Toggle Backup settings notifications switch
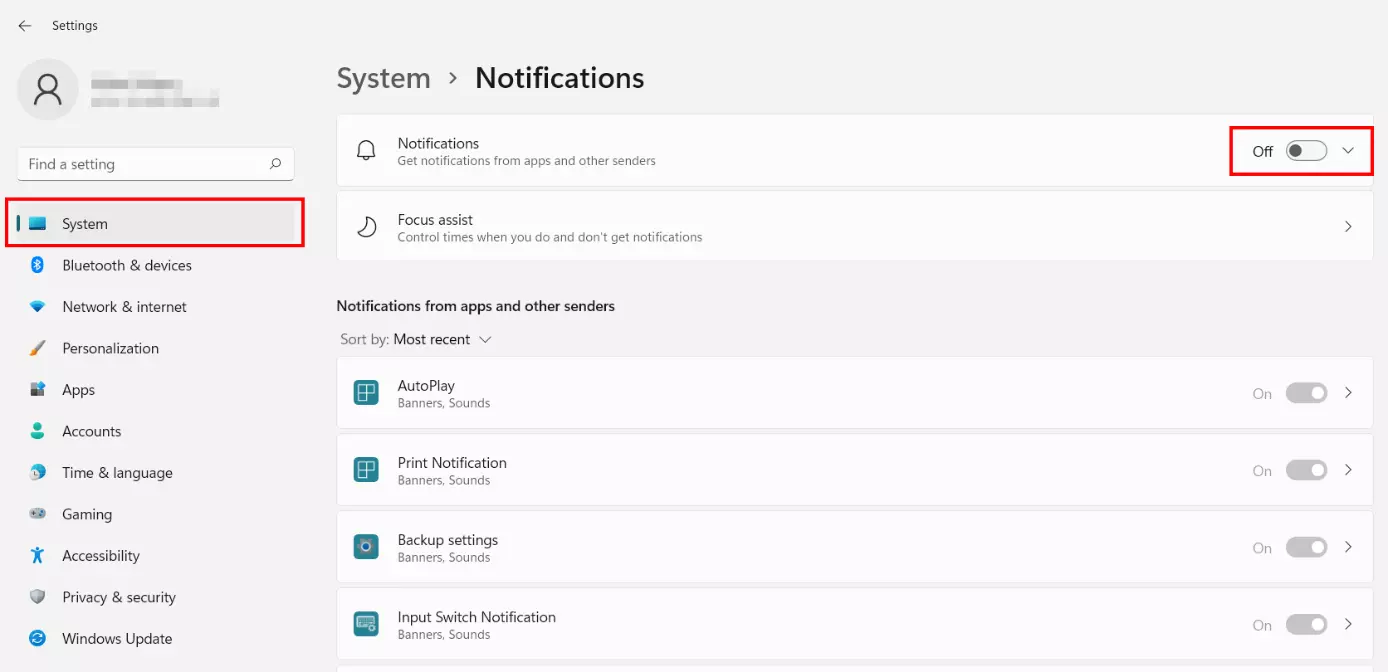Image resolution: width=1388 pixels, height=672 pixels. pyautogui.click(x=1306, y=547)
